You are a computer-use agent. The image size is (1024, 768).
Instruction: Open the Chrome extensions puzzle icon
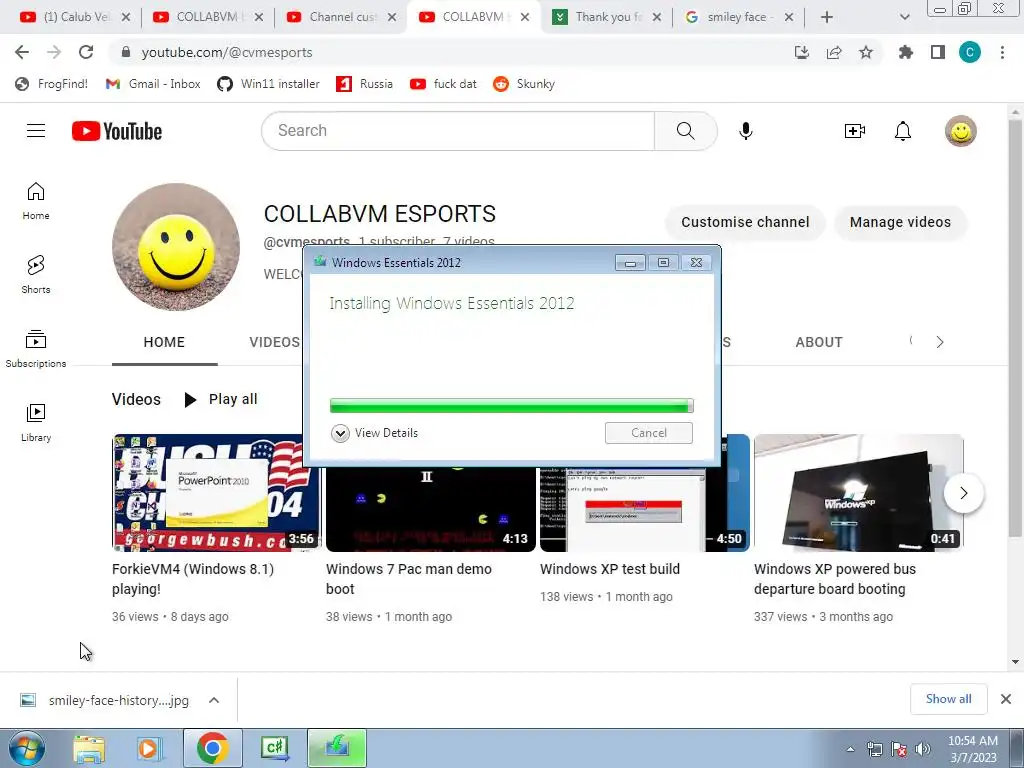[x=906, y=52]
